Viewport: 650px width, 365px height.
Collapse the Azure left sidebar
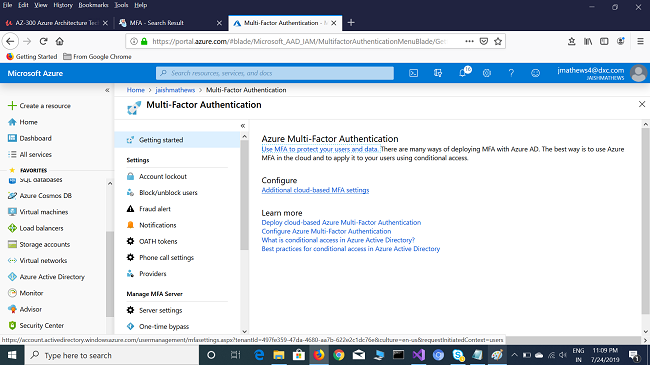(107, 90)
